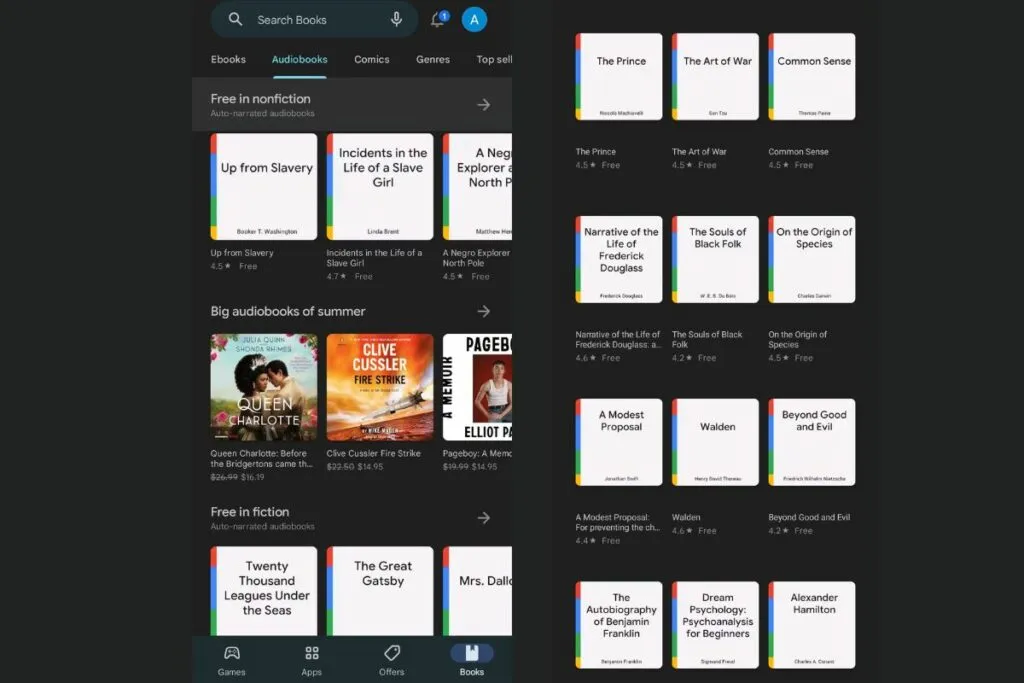Click Up from Slavery title text
This screenshot has height=683, width=1024.
point(242,253)
